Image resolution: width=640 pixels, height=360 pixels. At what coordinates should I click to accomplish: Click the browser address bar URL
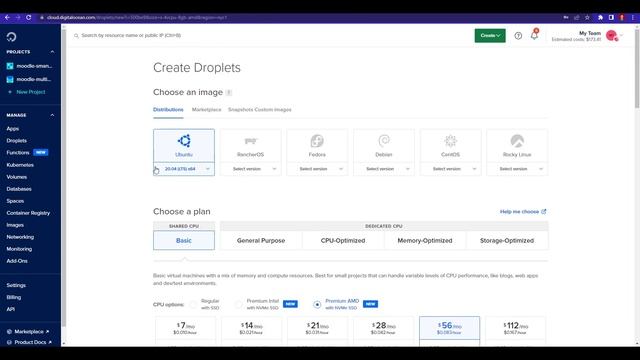pyautogui.click(x=137, y=18)
